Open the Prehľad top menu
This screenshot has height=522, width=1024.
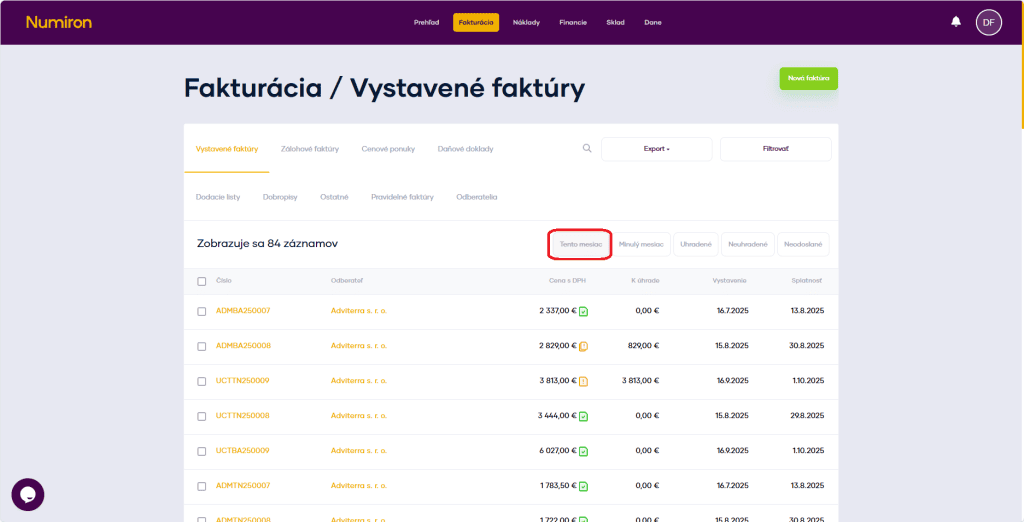click(x=426, y=22)
